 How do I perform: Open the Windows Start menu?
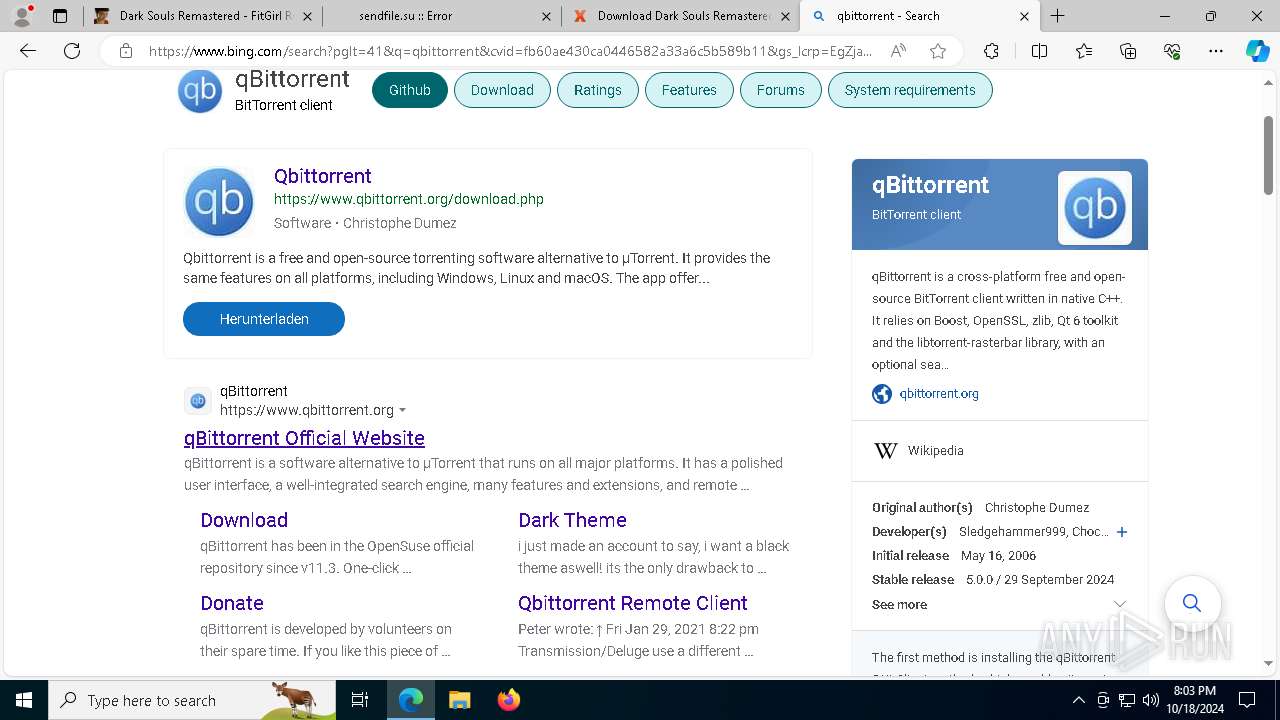tap(24, 700)
